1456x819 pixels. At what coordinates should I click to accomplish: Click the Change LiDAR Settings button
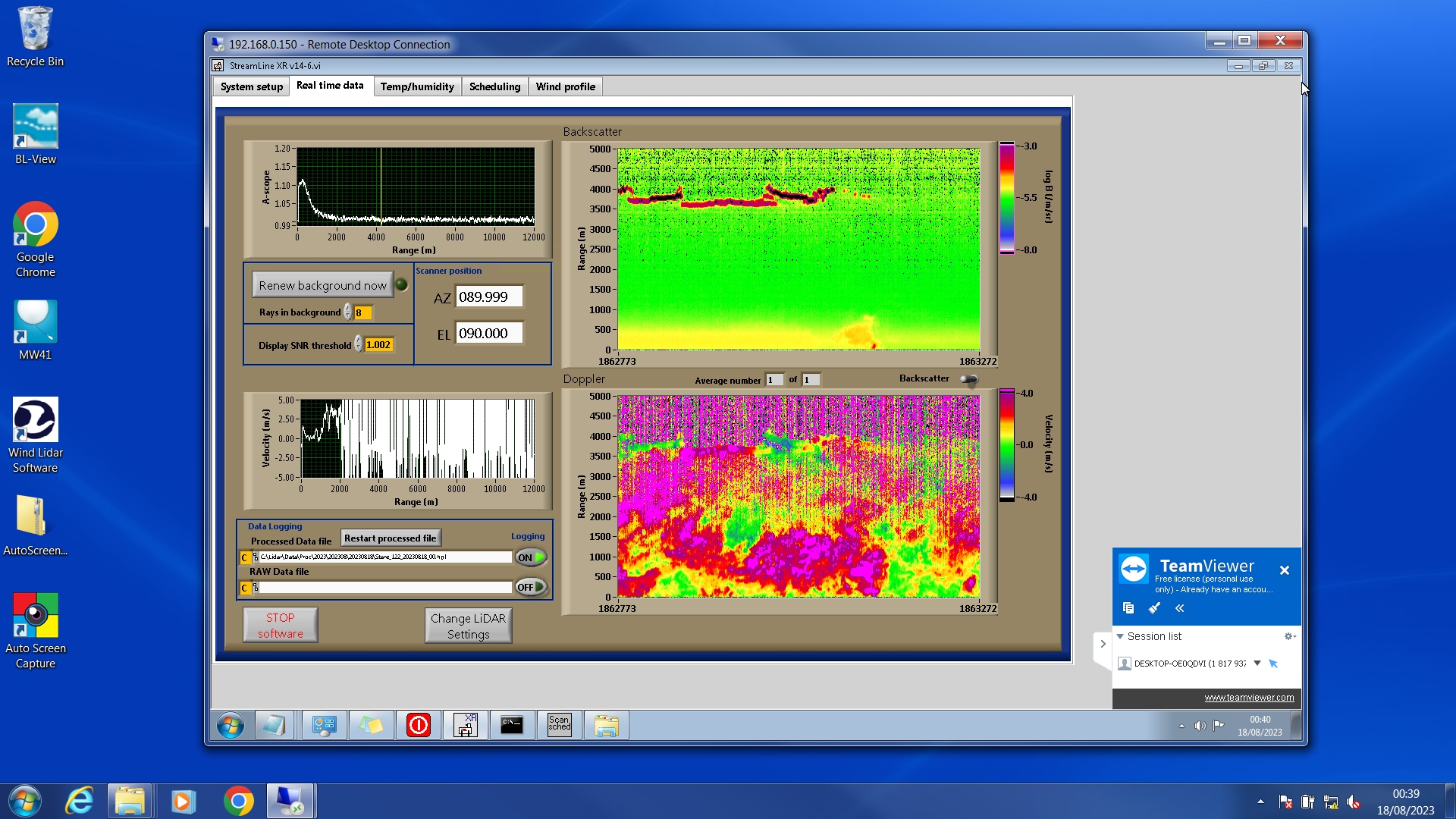click(x=468, y=626)
